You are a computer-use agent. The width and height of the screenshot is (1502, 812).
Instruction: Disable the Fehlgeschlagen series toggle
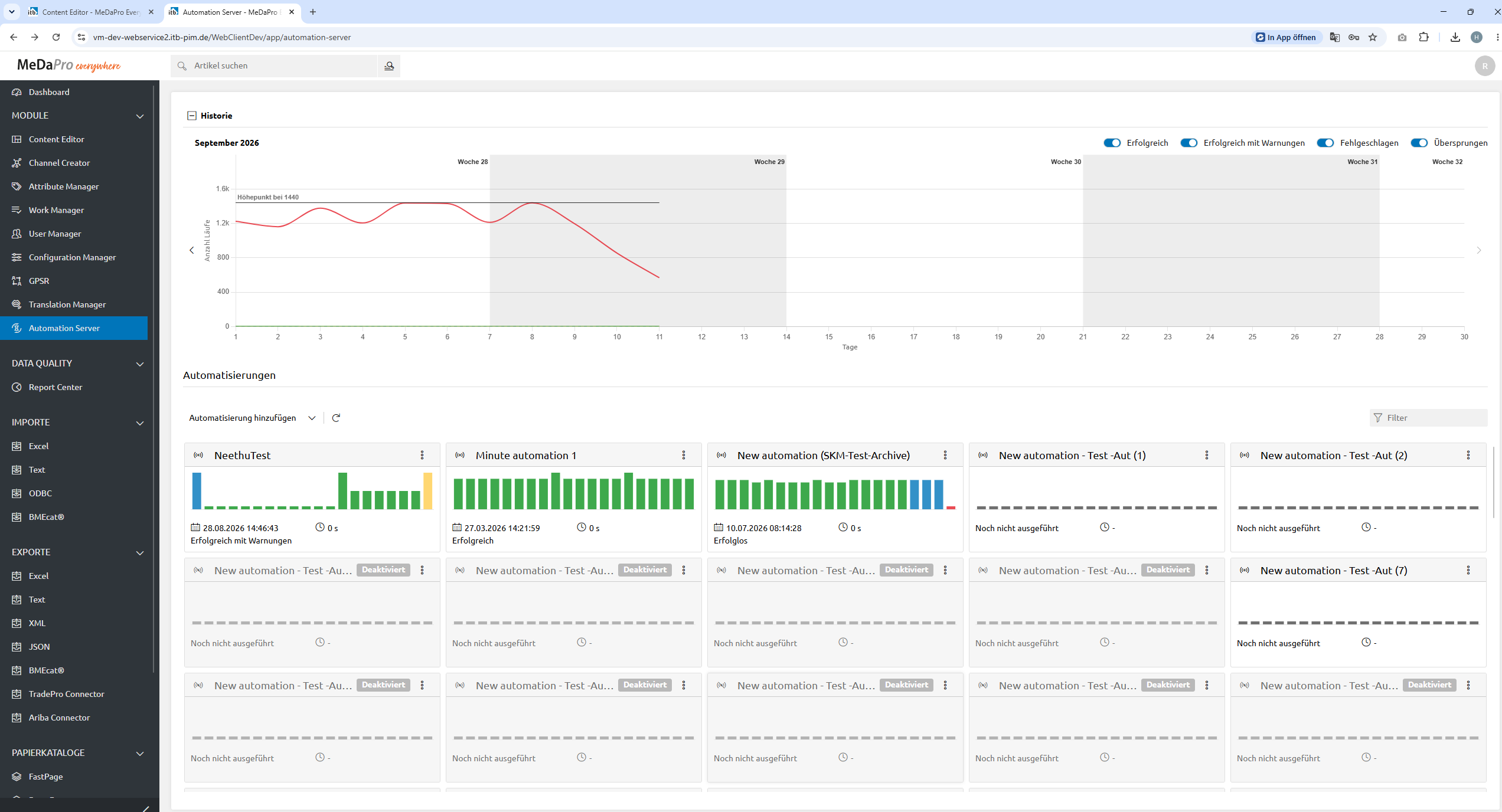(x=1325, y=143)
